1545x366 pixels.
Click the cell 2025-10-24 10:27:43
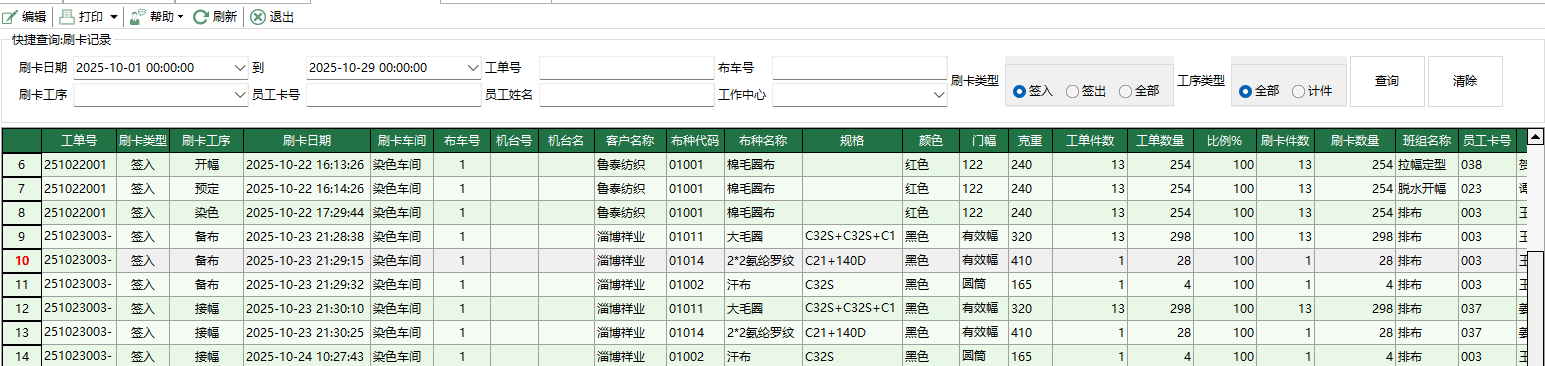point(307,356)
